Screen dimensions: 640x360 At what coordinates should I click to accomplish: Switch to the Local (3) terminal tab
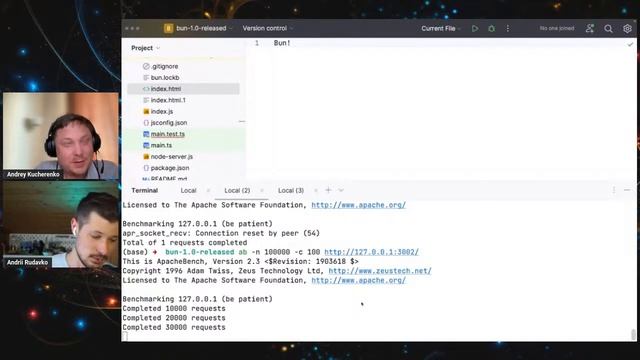pos(291,191)
